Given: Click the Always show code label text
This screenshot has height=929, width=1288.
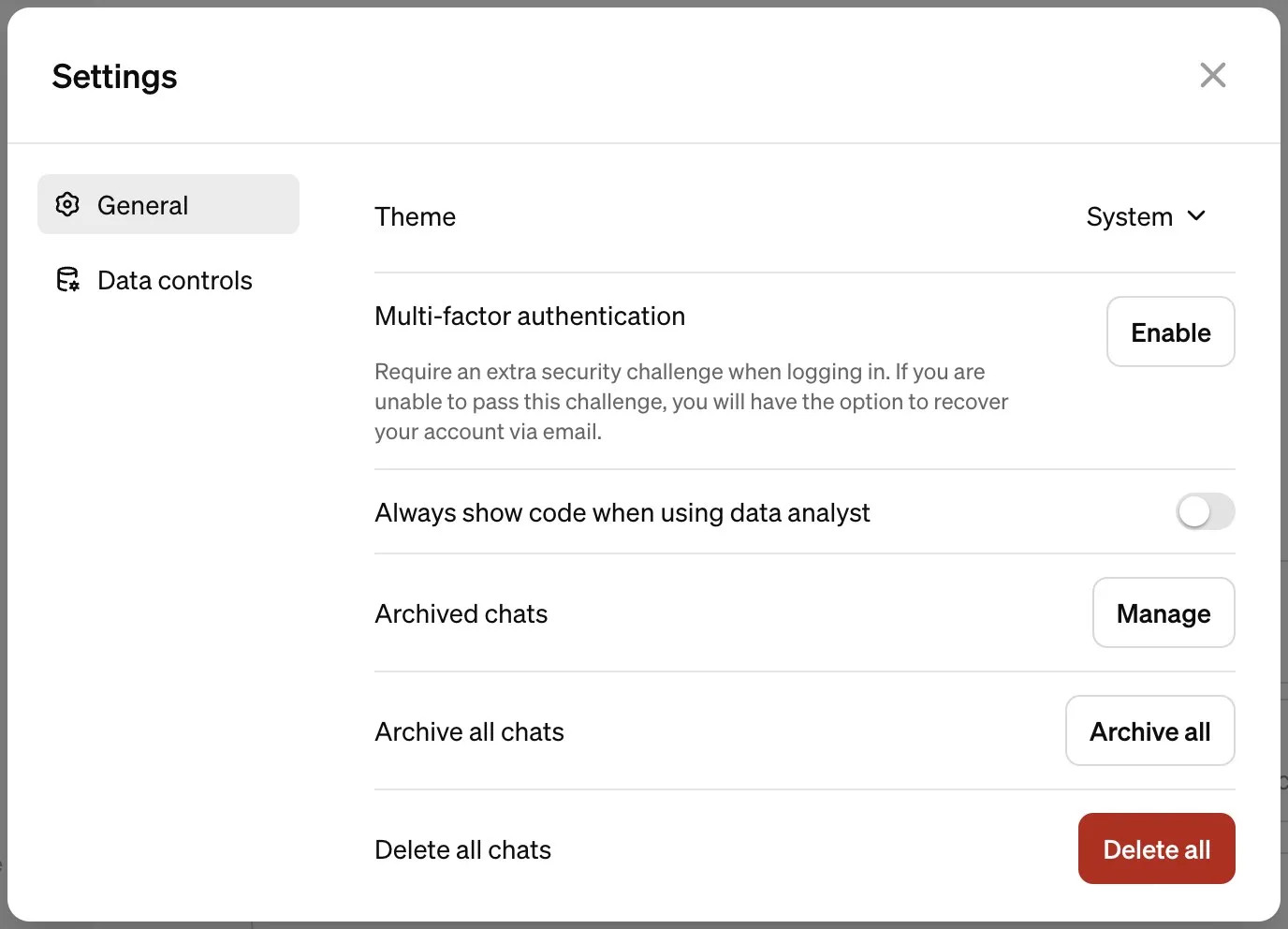Looking at the screenshot, I should (622, 512).
